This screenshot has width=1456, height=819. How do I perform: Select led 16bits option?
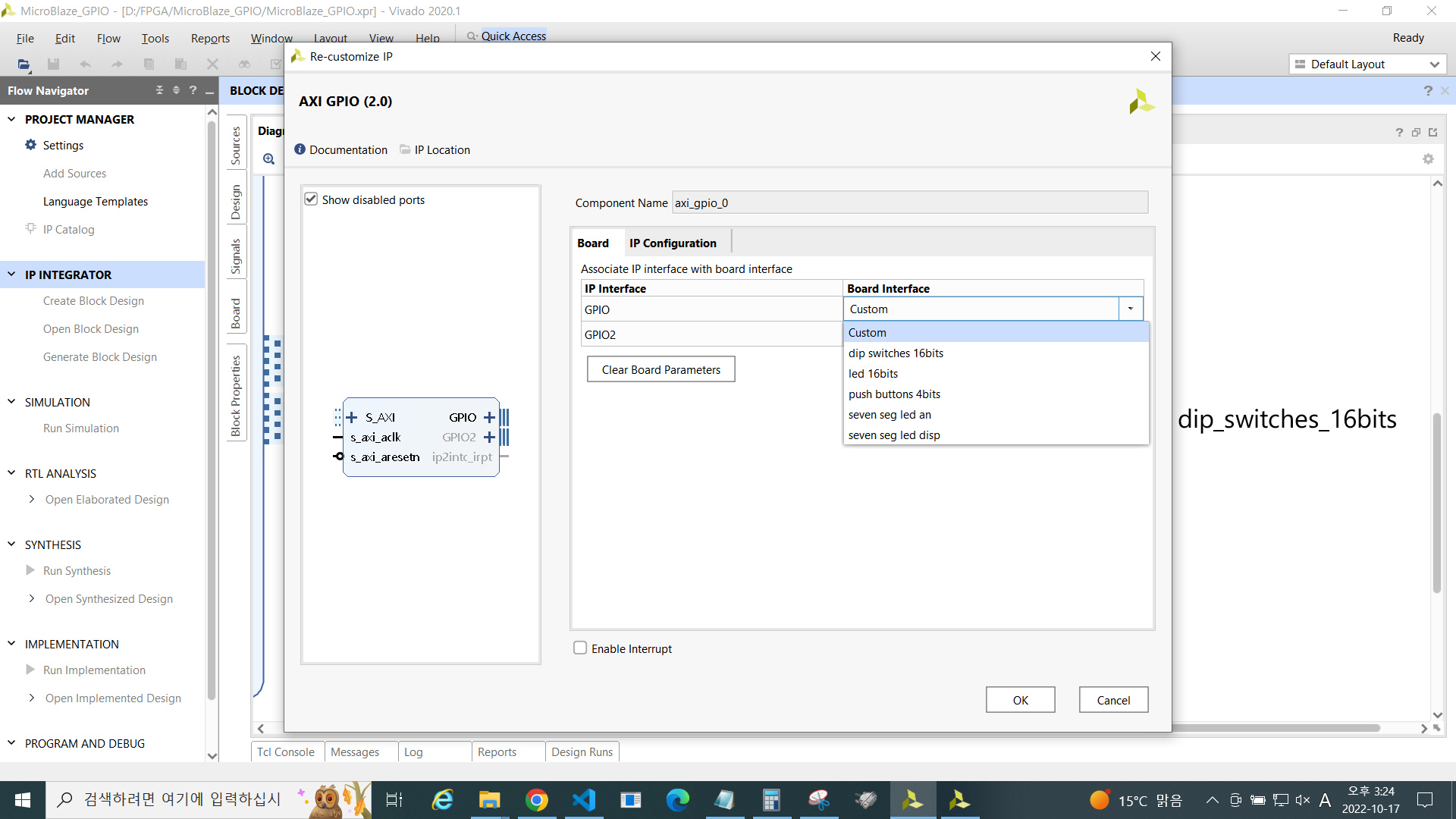(x=996, y=373)
